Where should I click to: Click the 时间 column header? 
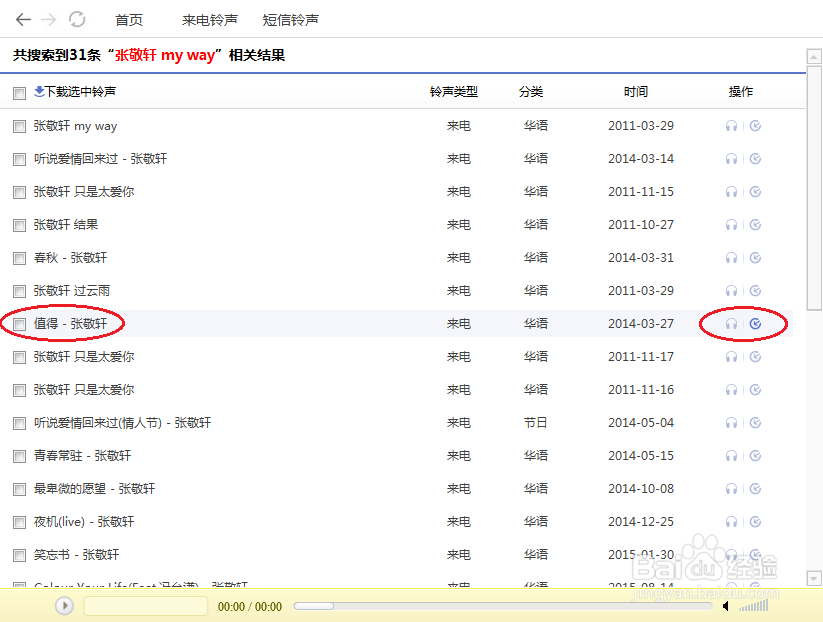(x=636, y=92)
